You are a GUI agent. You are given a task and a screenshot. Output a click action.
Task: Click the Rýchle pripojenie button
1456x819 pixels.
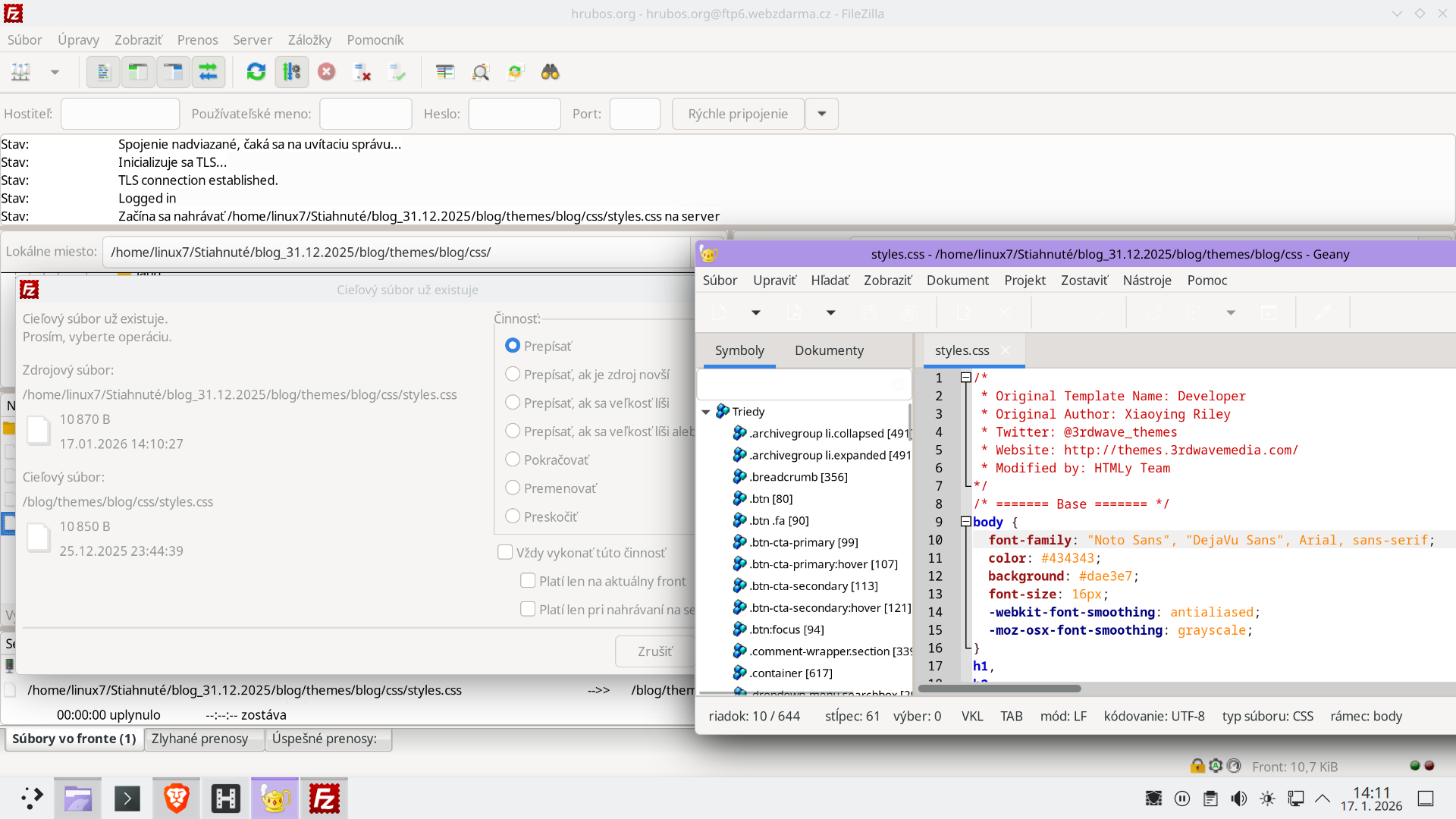(x=737, y=114)
